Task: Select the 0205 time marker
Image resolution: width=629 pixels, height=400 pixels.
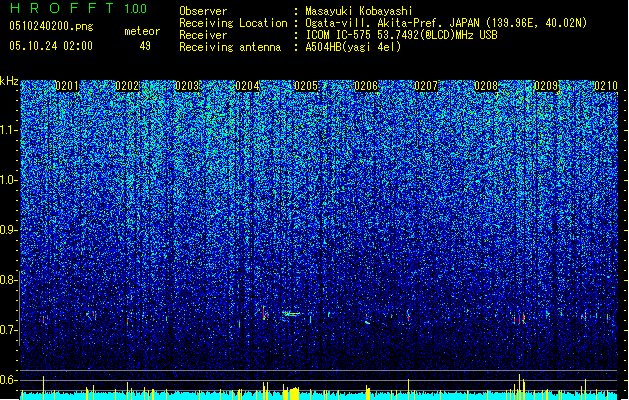Action: pyautogui.click(x=306, y=86)
